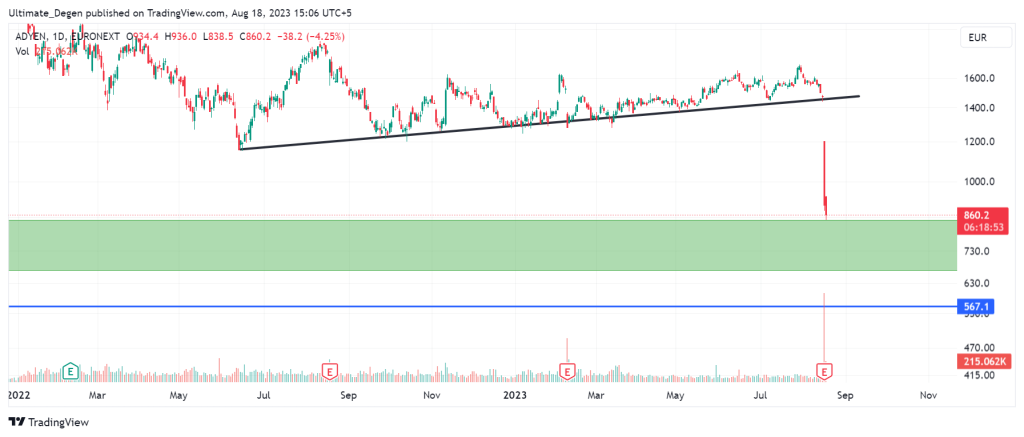Click the low value L838.5

(219, 37)
